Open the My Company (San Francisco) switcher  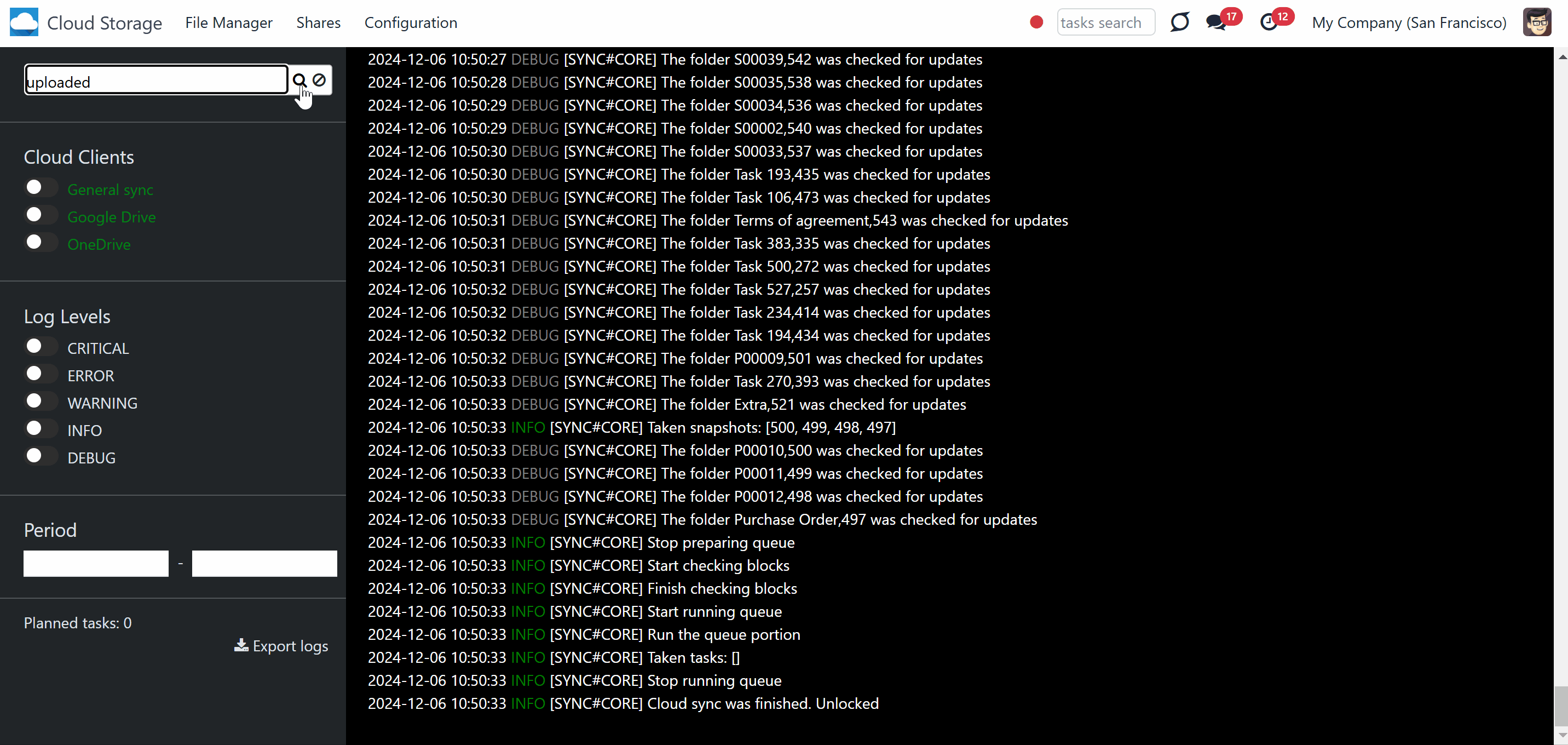point(1409,22)
